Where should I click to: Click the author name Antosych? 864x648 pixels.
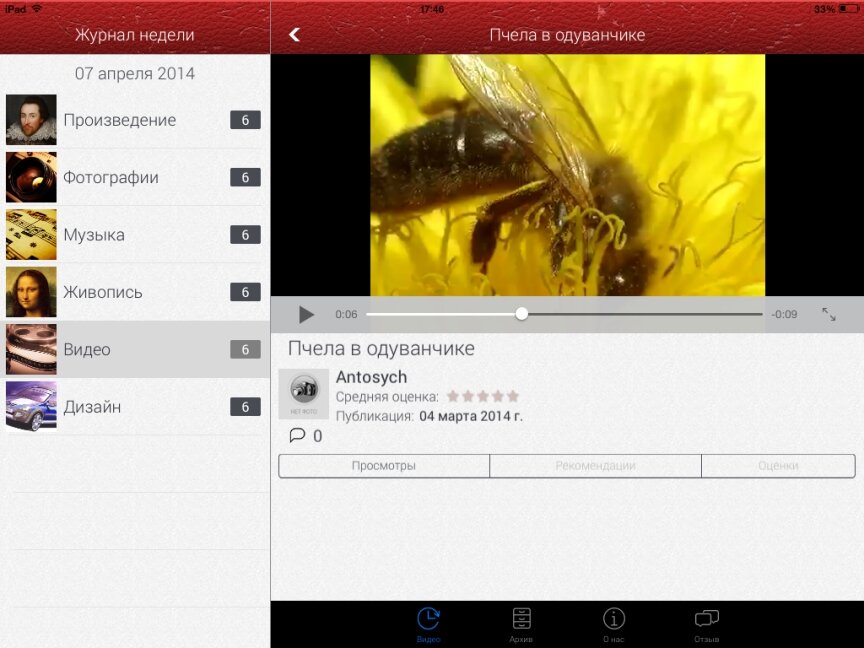[371, 377]
